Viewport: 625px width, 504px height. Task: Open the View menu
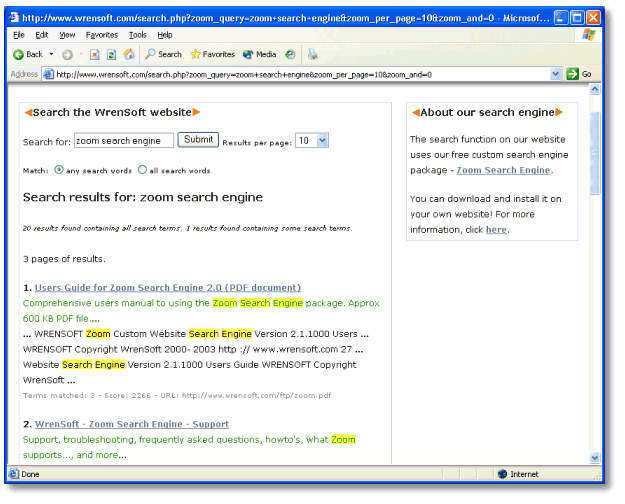pyautogui.click(x=67, y=35)
